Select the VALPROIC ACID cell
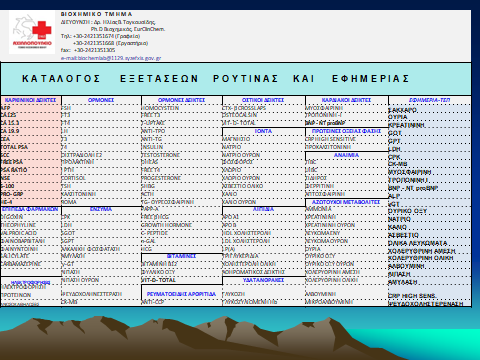 point(19,233)
